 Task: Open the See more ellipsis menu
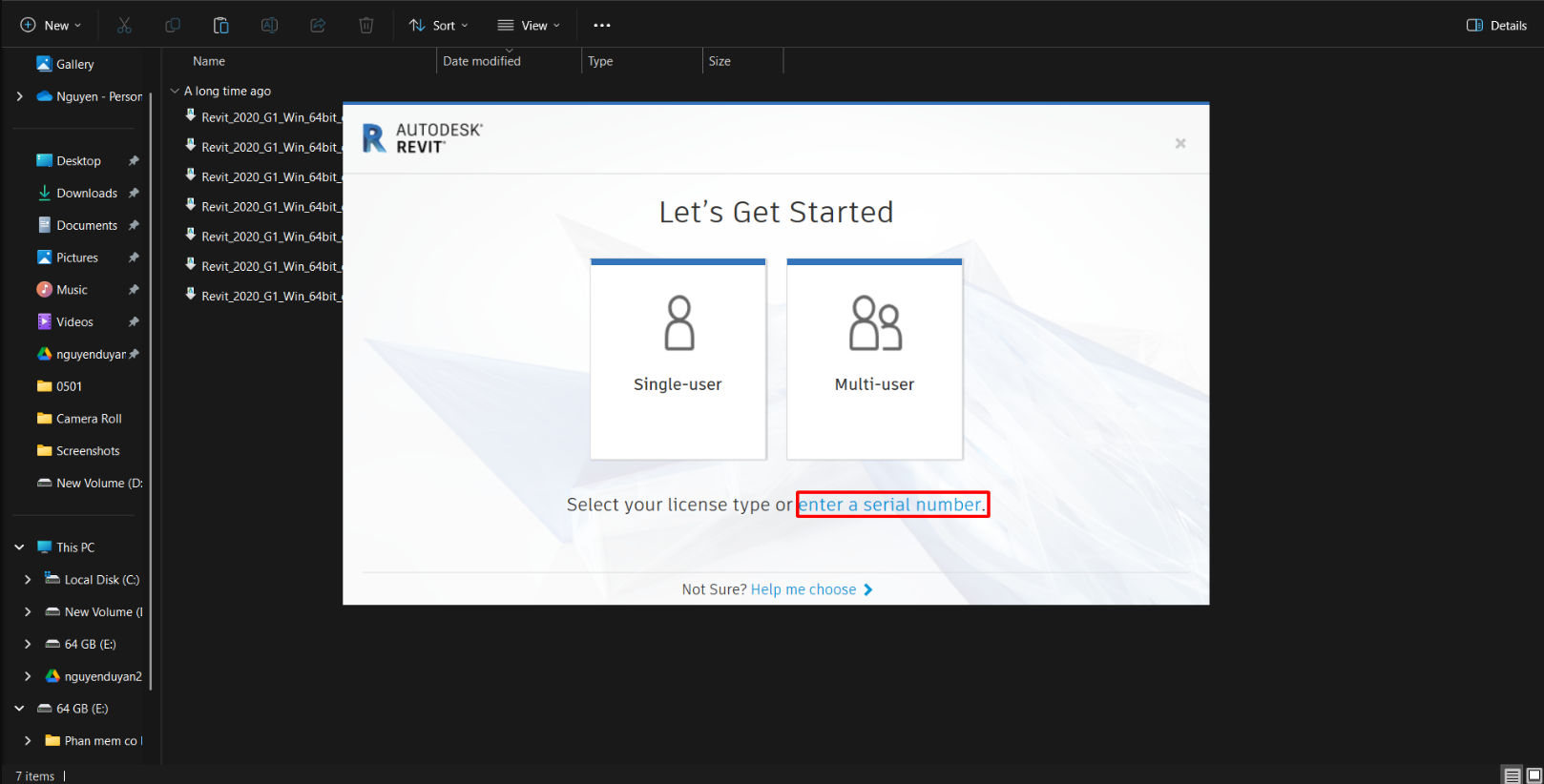click(601, 26)
